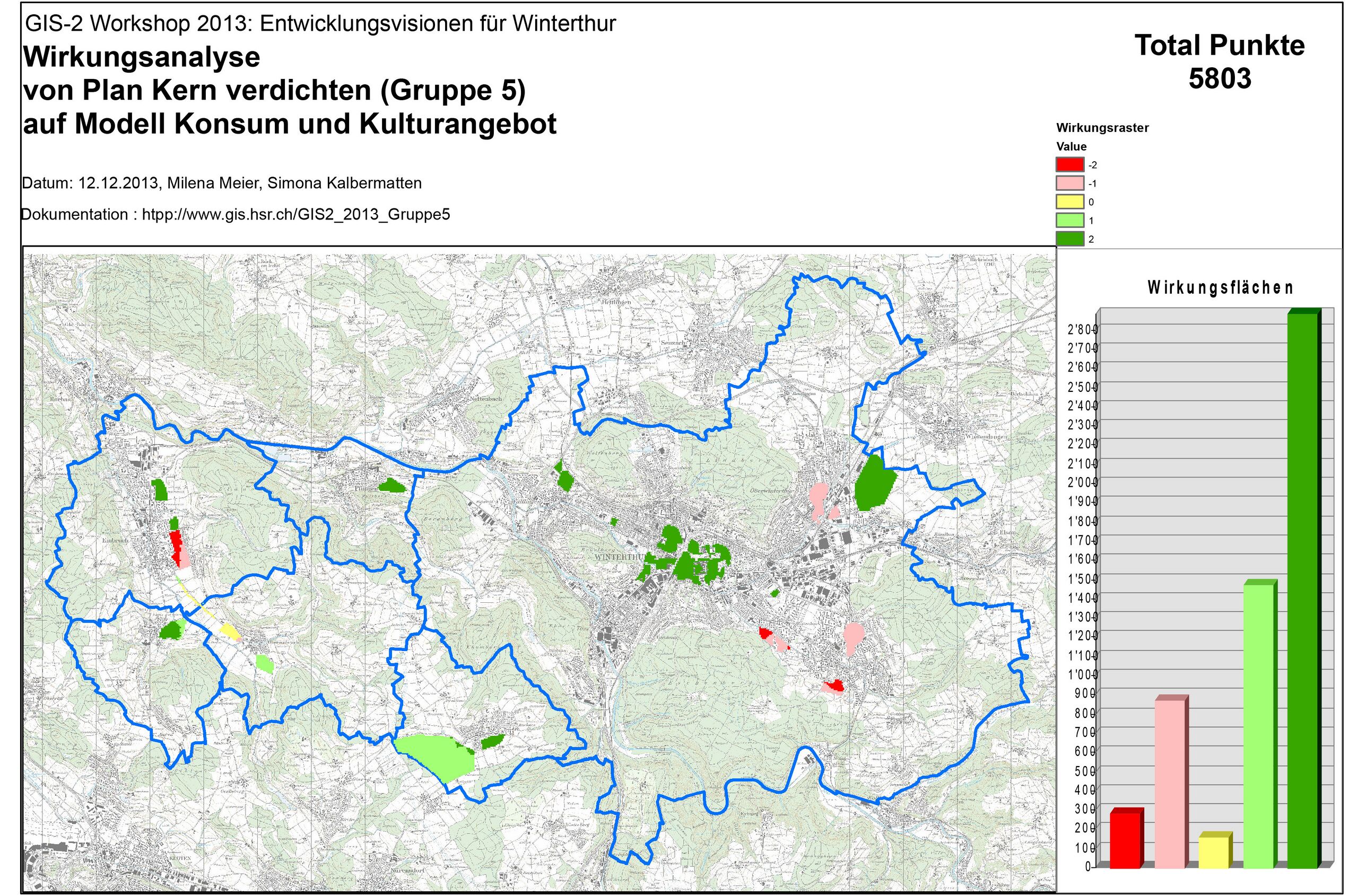Click the yellow 0 legend swatch
Image resolution: width=1358 pixels, height=896 pixels.
(x=1069, y=201)
